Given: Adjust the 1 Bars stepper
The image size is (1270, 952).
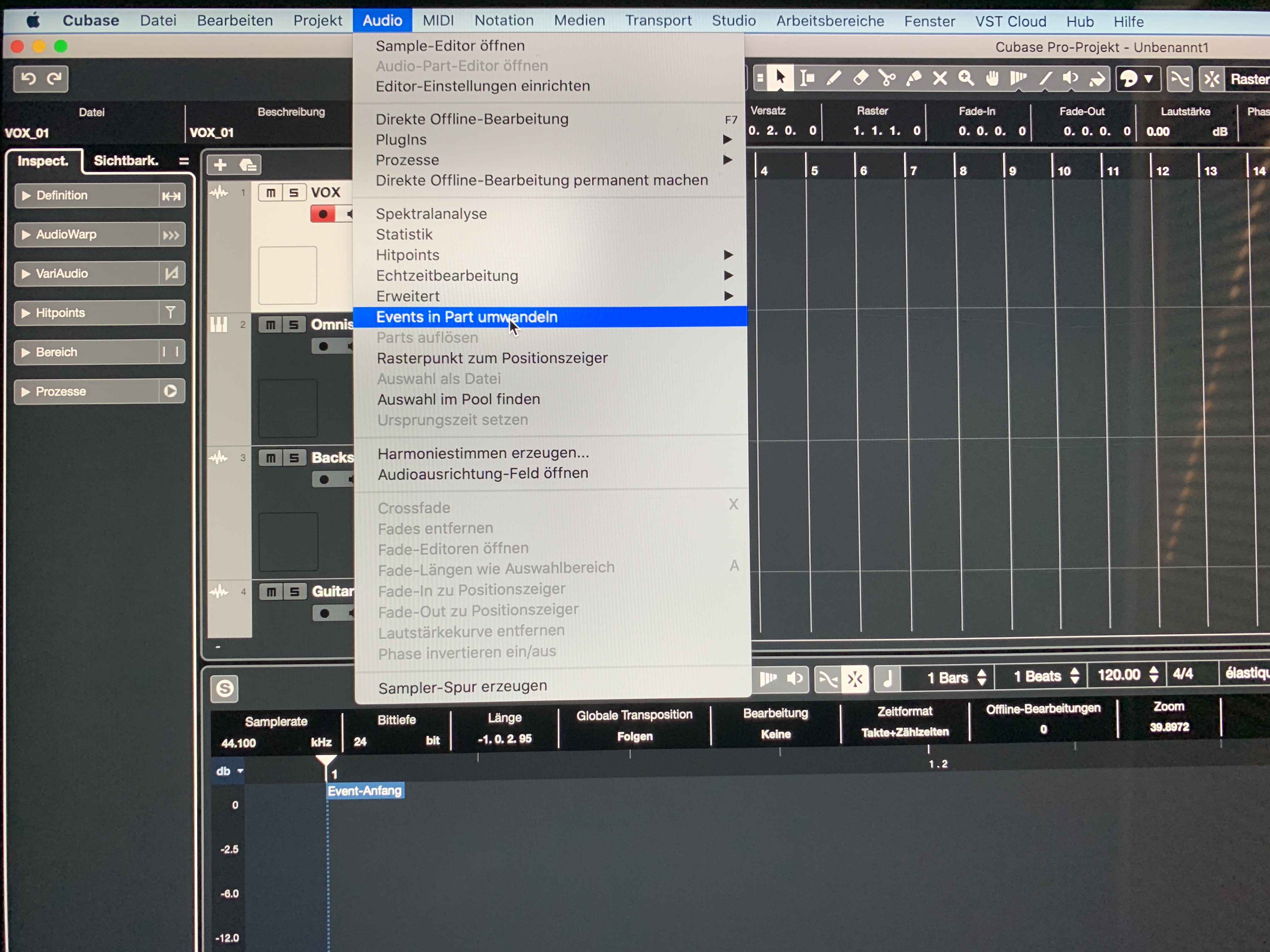Looking at the screenshot, I should [981, 677].
